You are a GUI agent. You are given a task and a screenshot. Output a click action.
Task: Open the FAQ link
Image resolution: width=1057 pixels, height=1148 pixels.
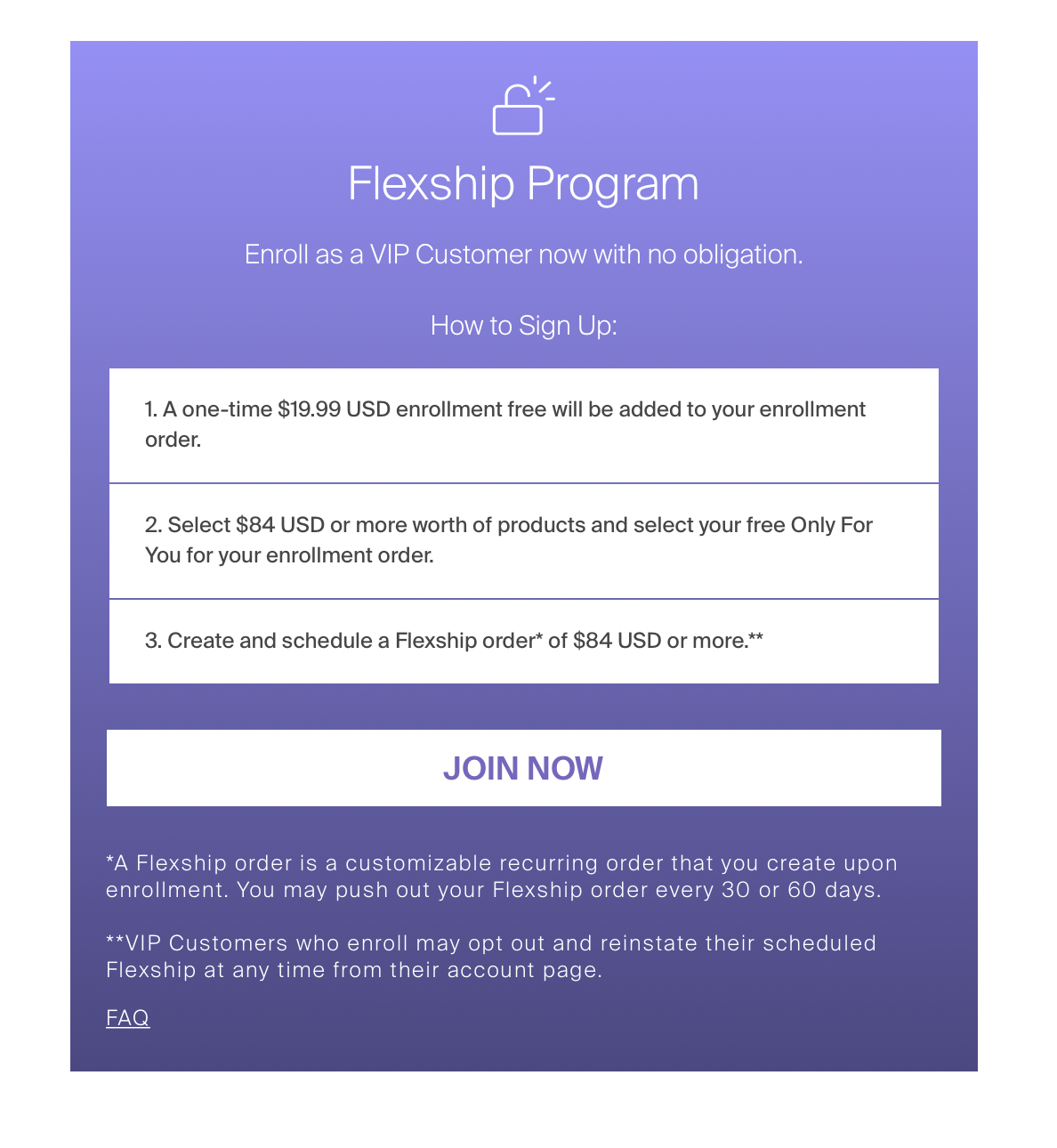(127, 1017)
